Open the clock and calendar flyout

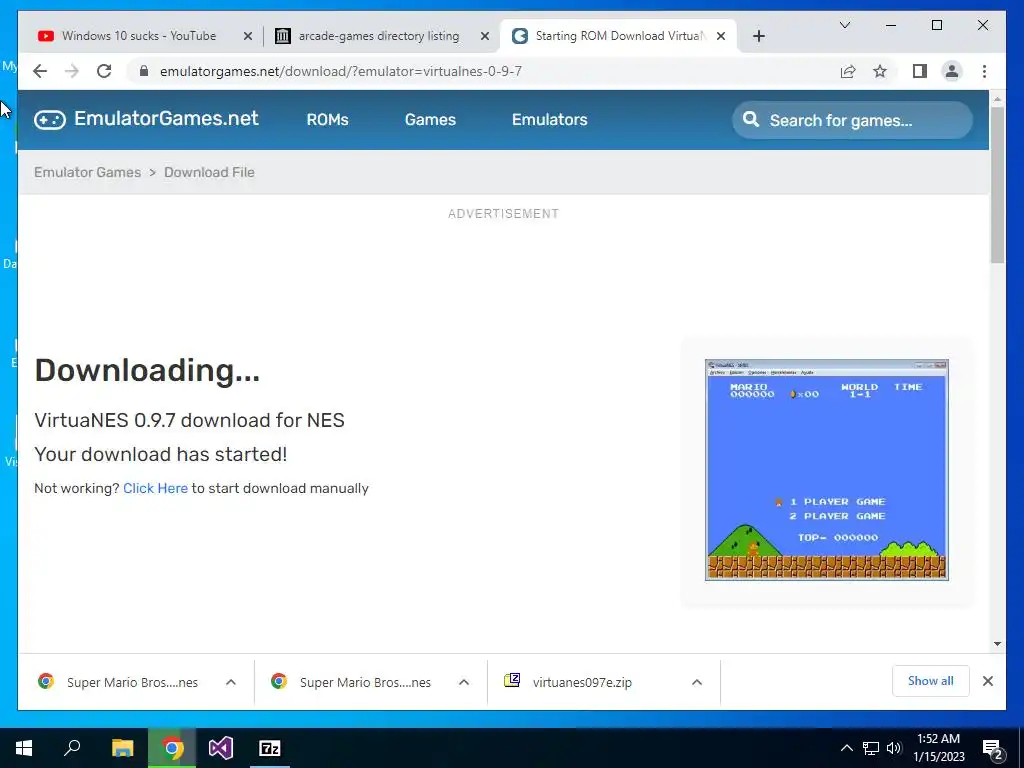938,748
